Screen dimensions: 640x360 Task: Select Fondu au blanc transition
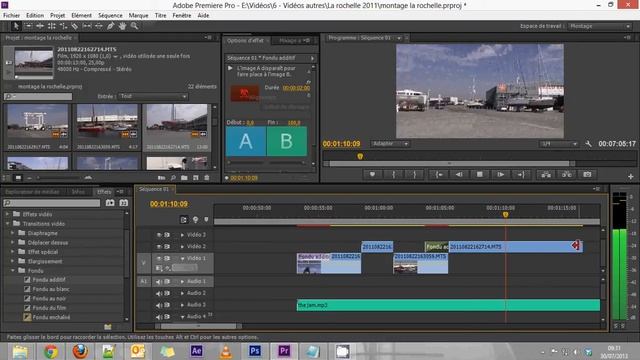pos(51,289)
